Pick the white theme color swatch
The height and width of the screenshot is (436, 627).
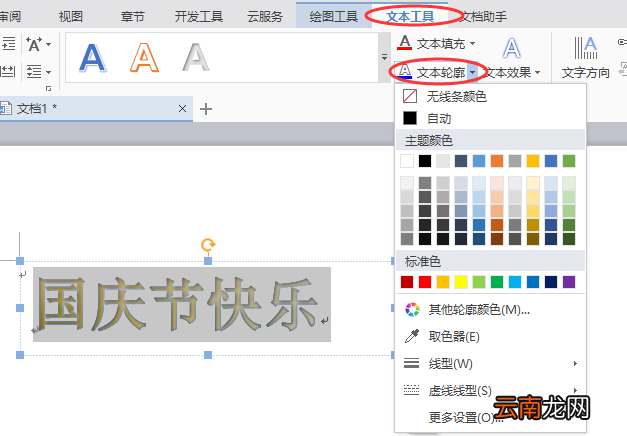[x=407, y=161]
